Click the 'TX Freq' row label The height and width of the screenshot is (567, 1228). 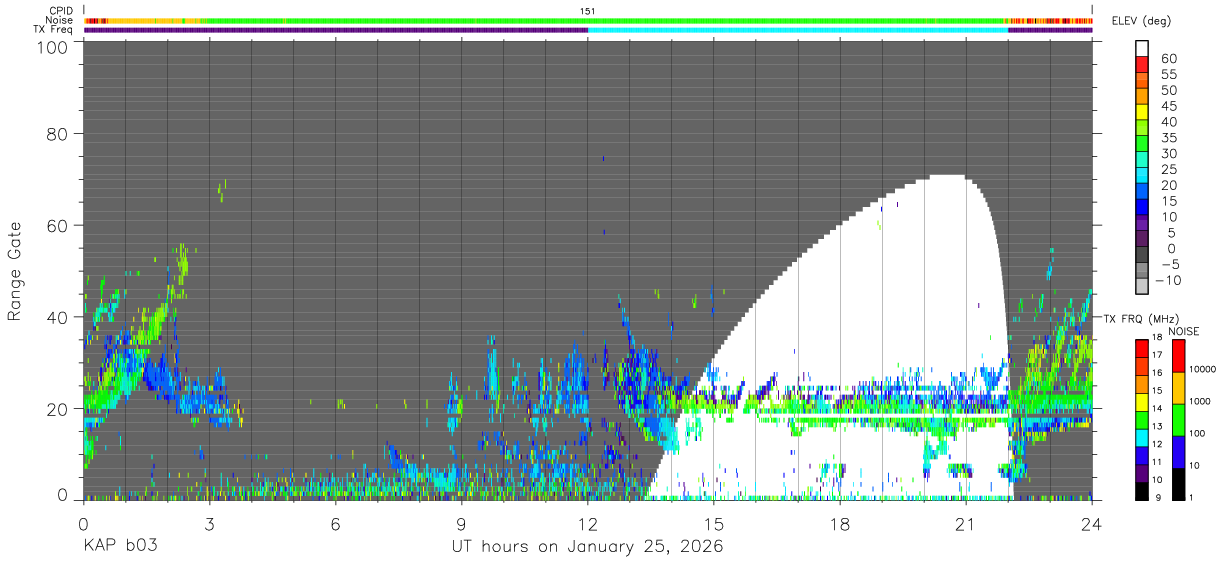coord(53,30)
